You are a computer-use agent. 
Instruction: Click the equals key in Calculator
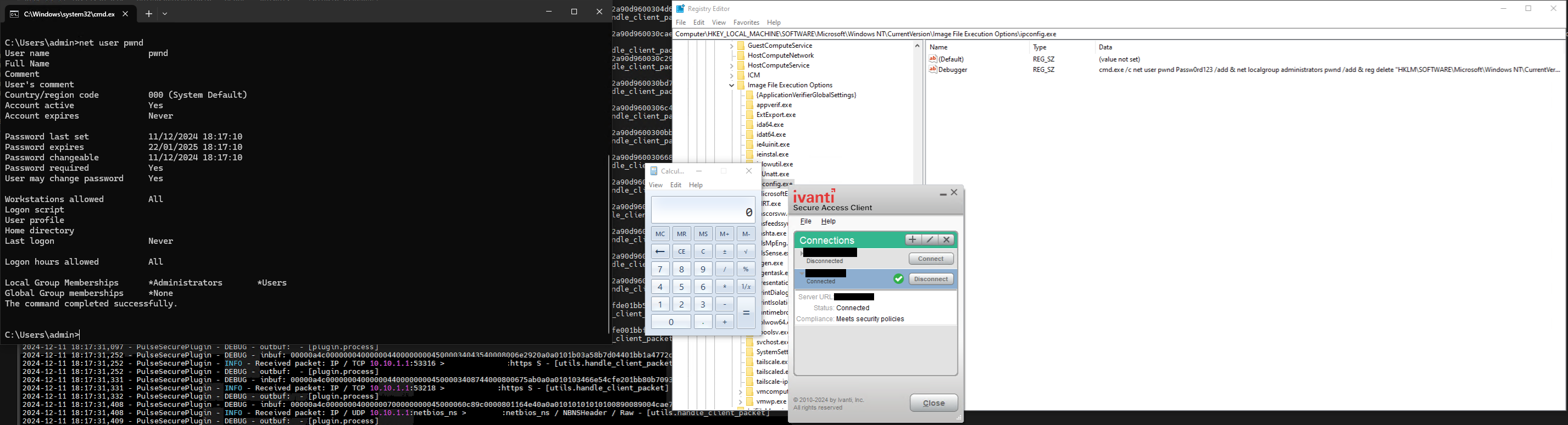point(746,313)
